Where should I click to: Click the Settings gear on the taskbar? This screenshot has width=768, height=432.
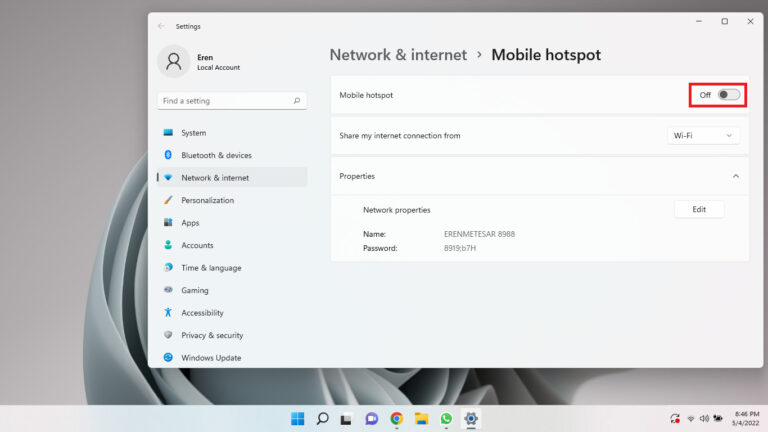click(x=471, y=419)
